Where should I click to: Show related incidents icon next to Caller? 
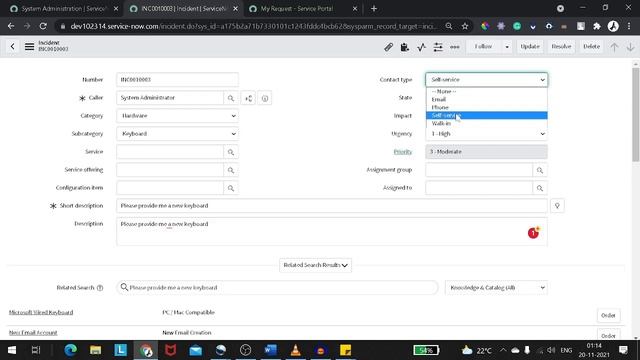pos(249,98)
